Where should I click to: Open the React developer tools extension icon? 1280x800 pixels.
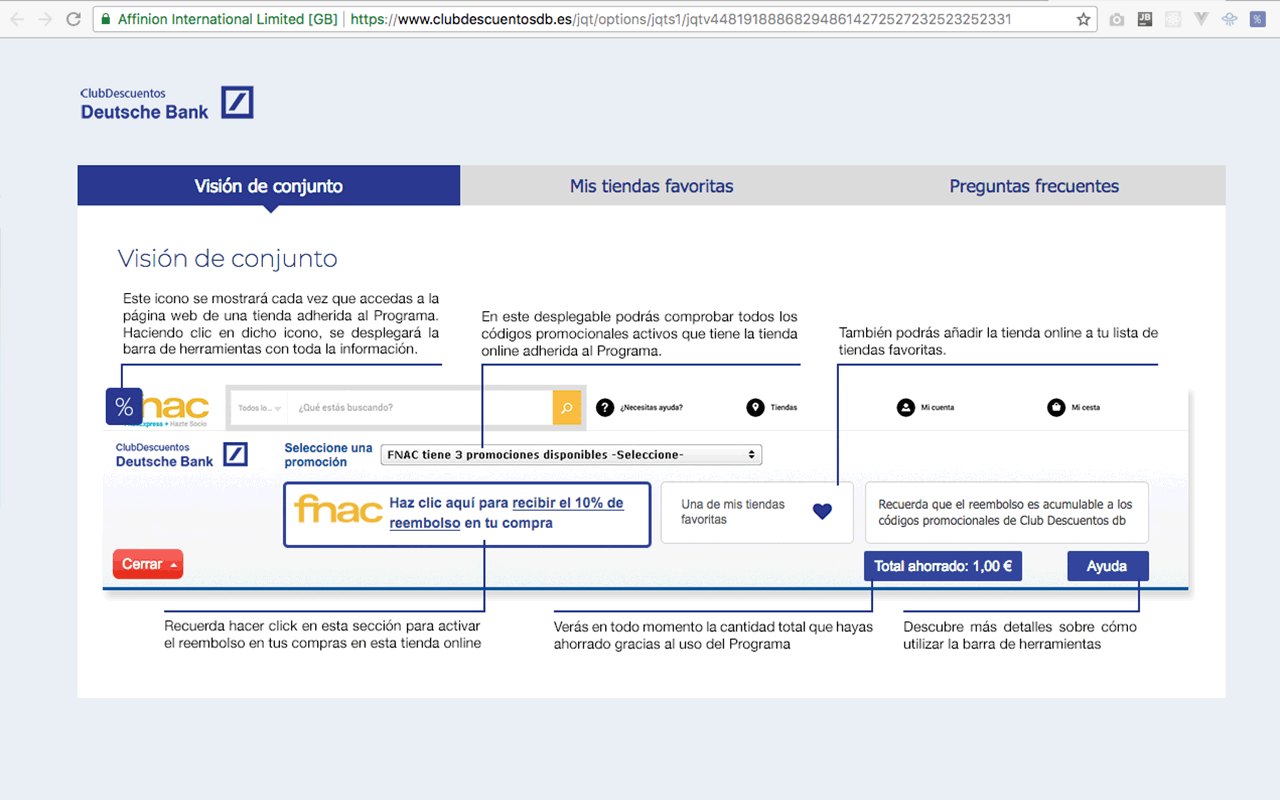[1174, 19]
